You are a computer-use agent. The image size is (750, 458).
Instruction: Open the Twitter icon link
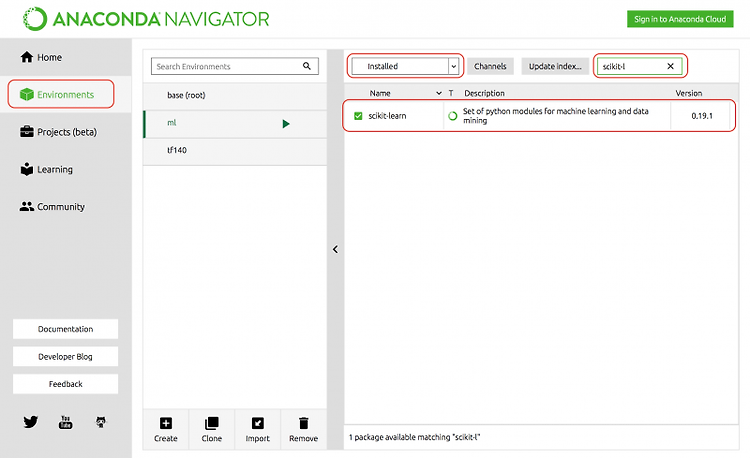[31, 422]
